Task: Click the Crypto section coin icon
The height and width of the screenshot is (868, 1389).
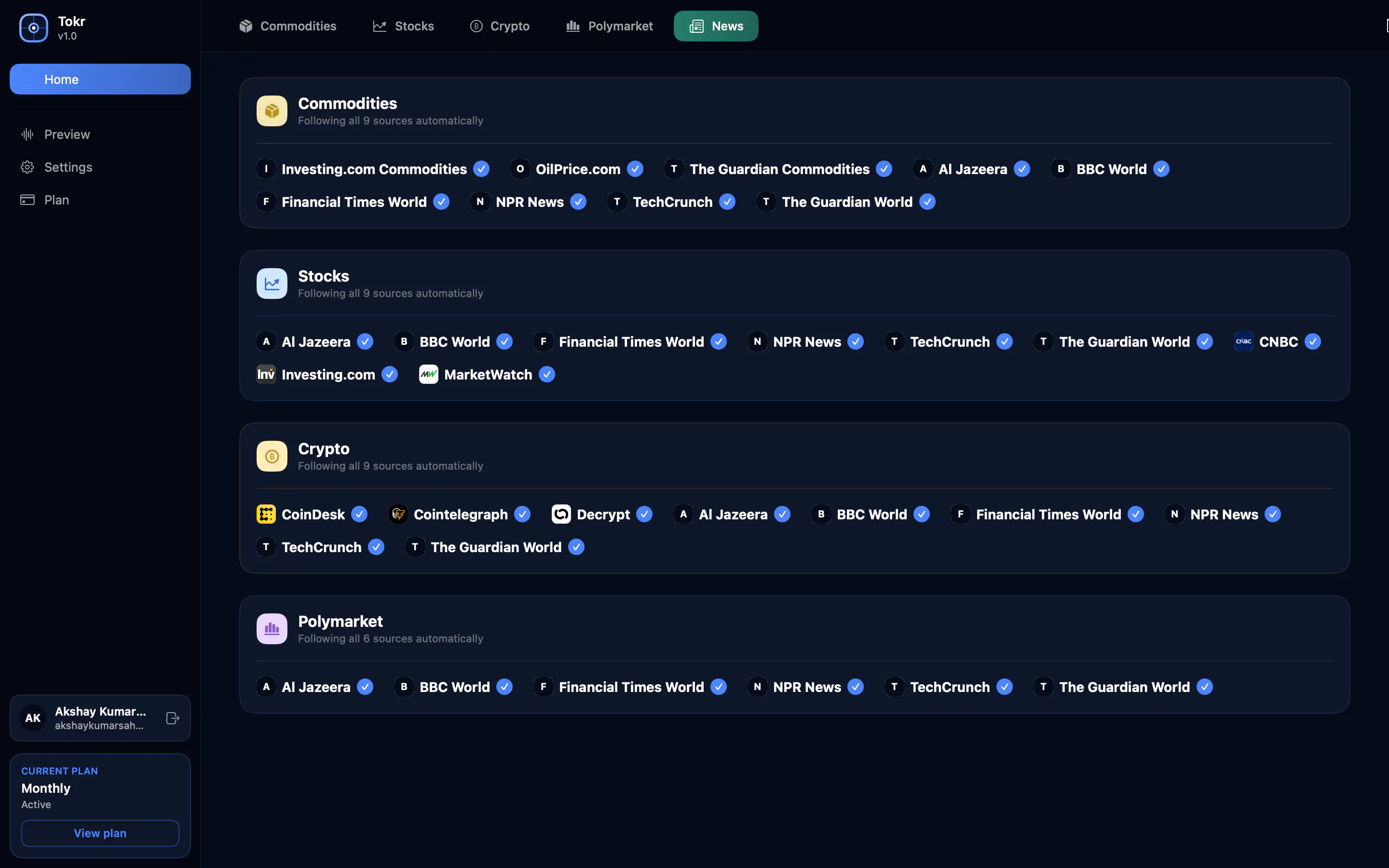Action: click(x=272, y=456)
